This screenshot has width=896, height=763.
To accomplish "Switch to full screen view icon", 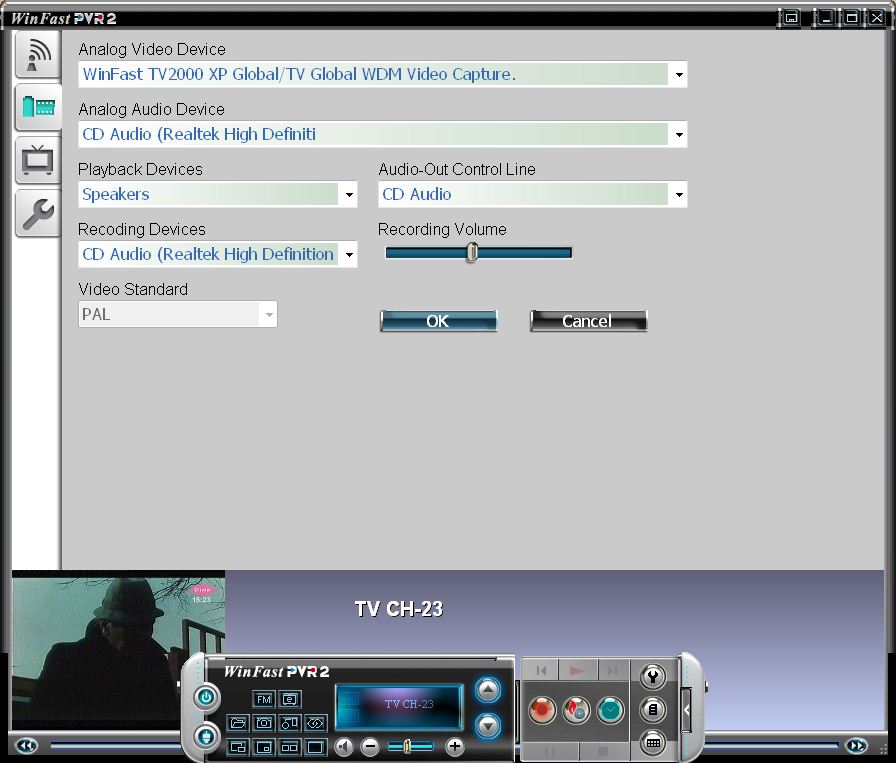I will click(x=315, y=747).
